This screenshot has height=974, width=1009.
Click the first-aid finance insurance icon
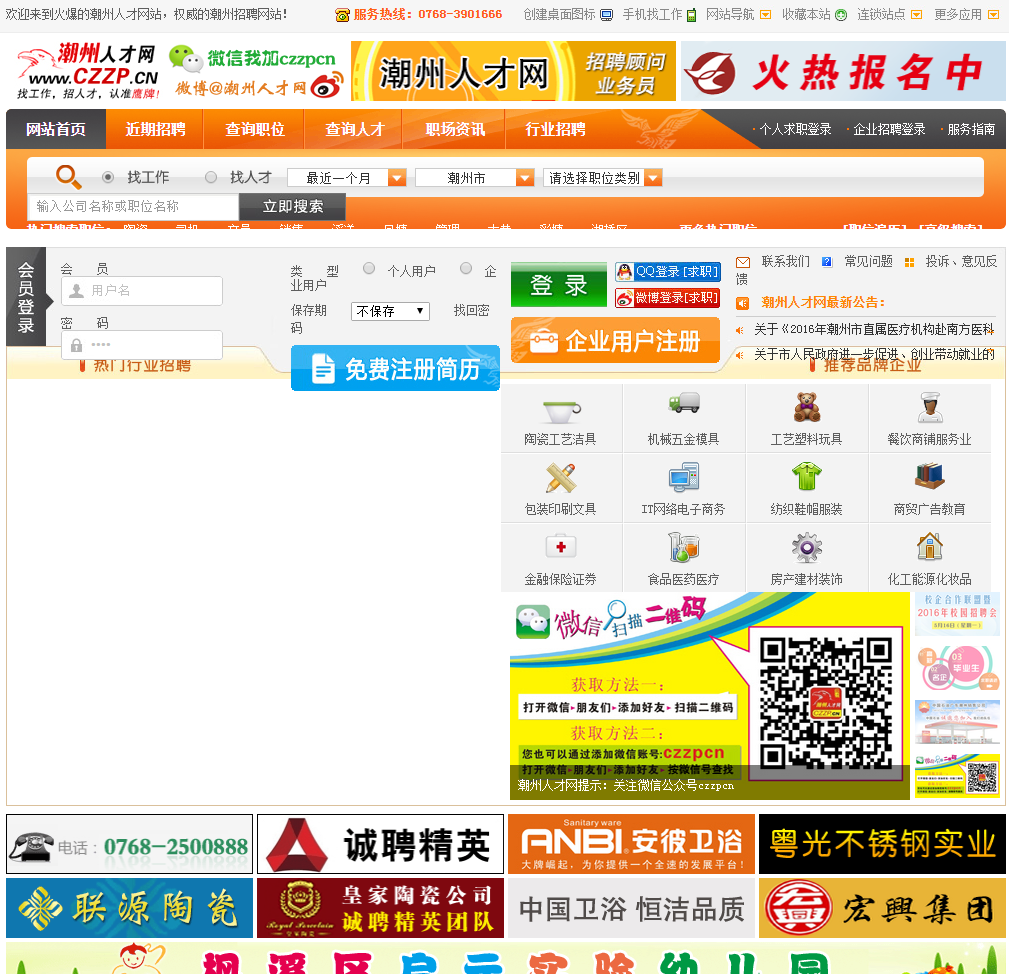tap(560, 546)
